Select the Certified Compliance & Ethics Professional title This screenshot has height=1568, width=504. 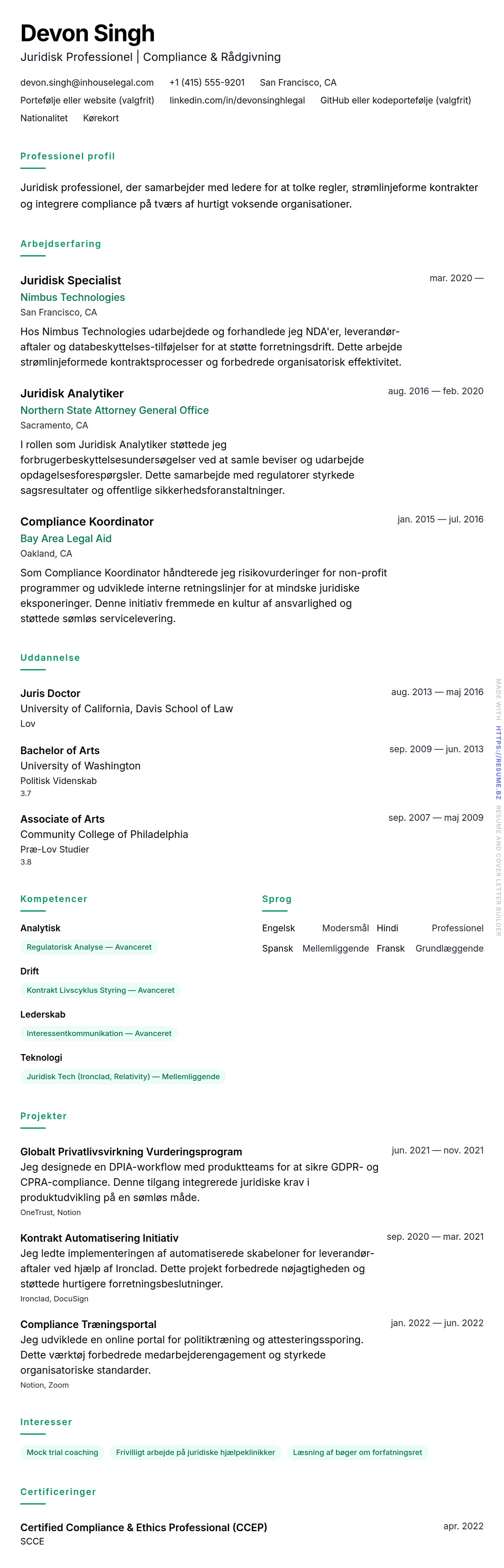tap(144, 1527)
